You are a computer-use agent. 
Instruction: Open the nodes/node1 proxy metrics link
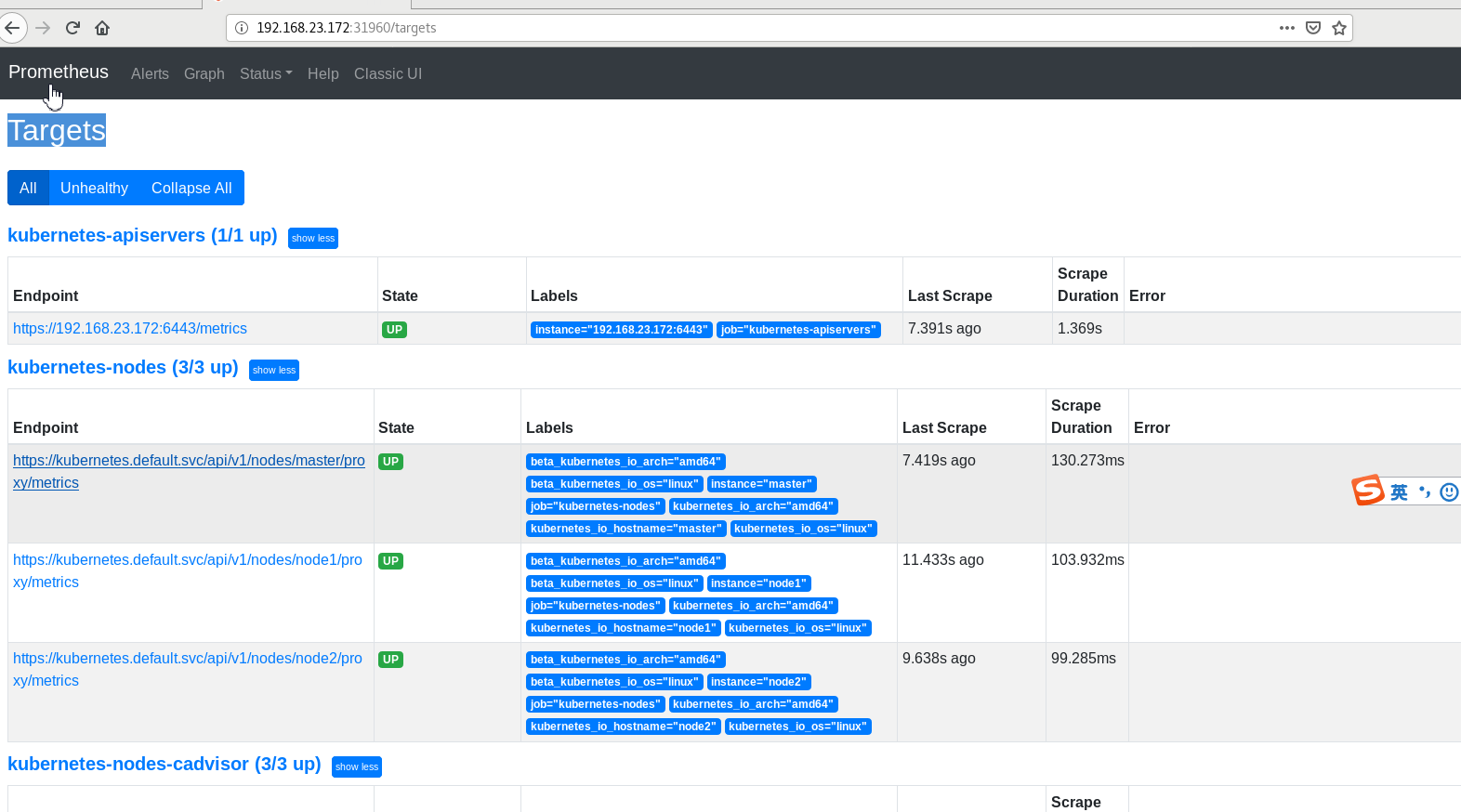(188, 571)
